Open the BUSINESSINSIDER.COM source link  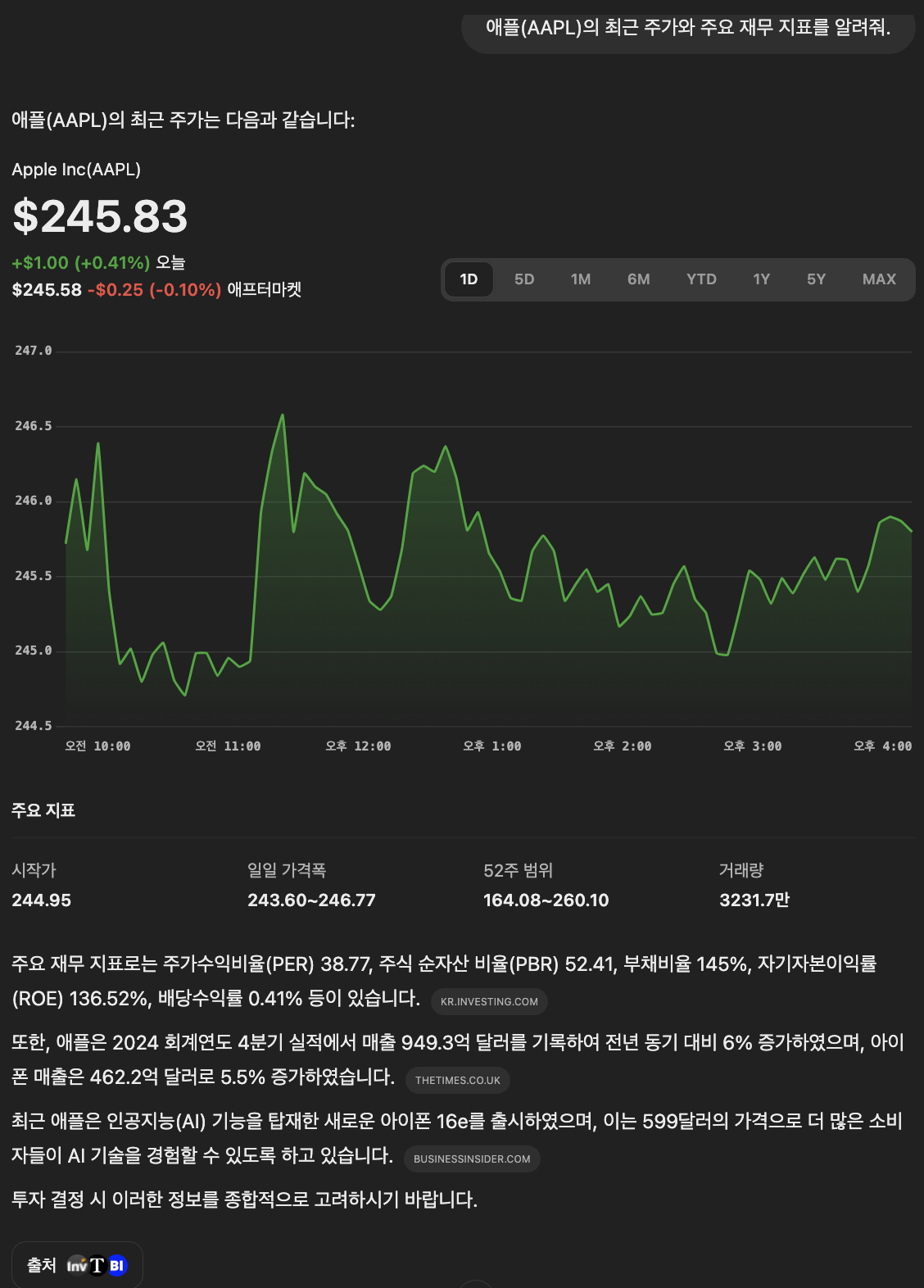tap(472, 1159)
